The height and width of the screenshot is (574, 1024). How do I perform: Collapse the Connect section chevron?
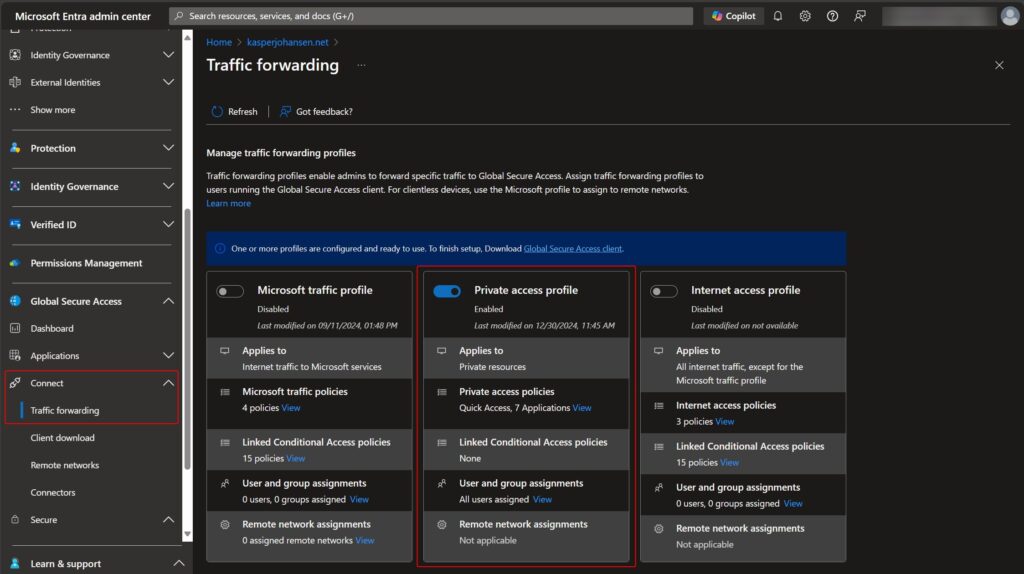coord(168,383)
